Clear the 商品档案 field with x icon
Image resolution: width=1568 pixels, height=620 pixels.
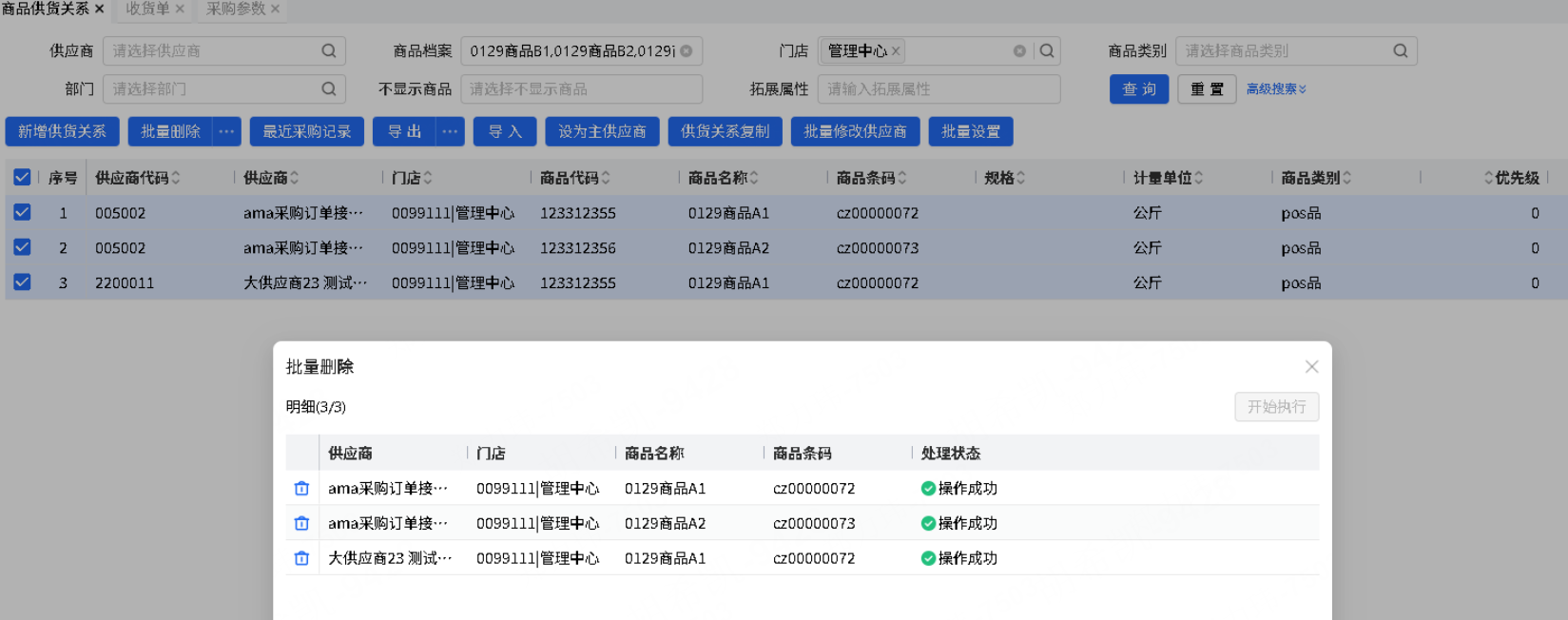click(687, 51)
